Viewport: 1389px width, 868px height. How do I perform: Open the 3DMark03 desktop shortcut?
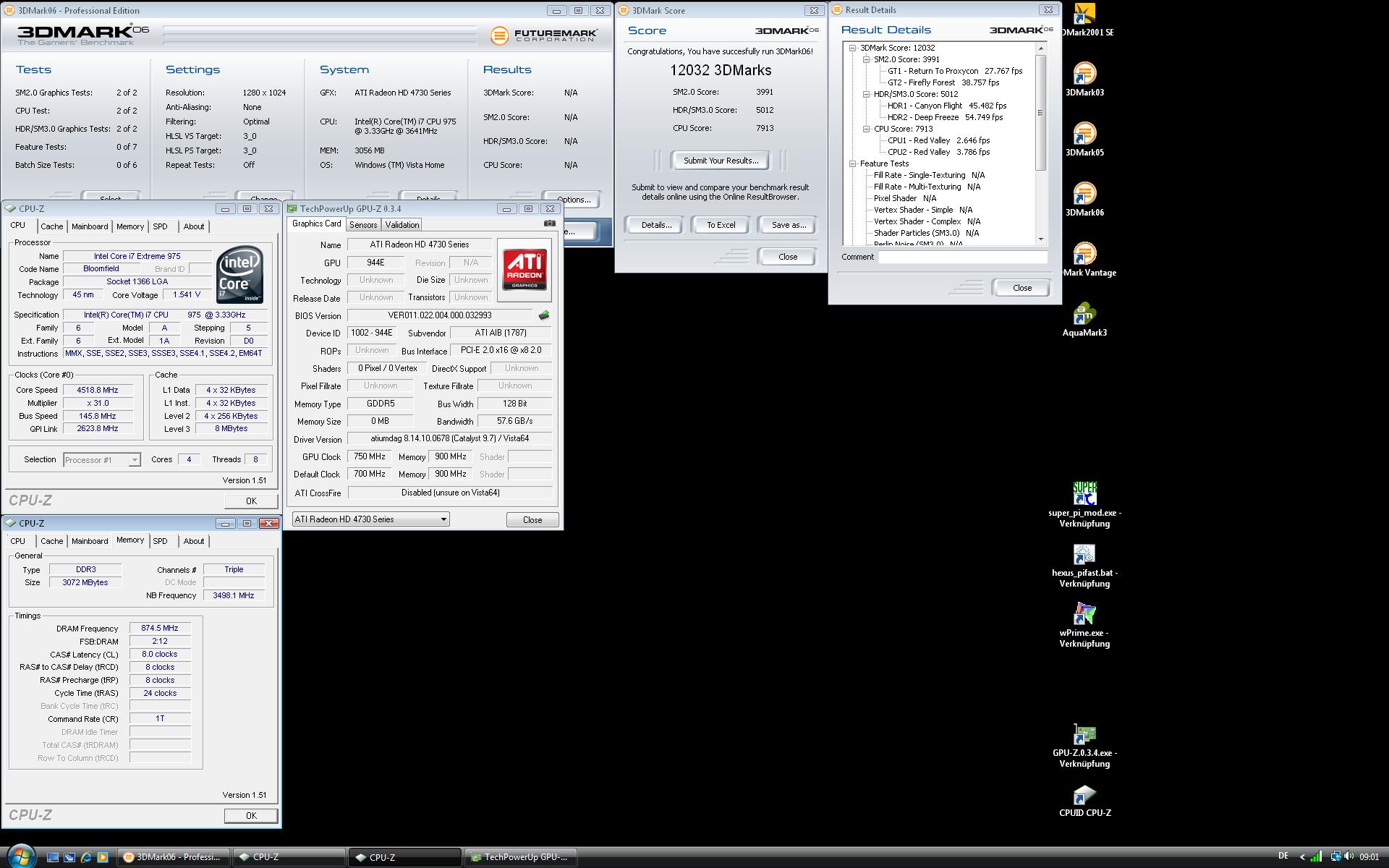(1084, 79)
